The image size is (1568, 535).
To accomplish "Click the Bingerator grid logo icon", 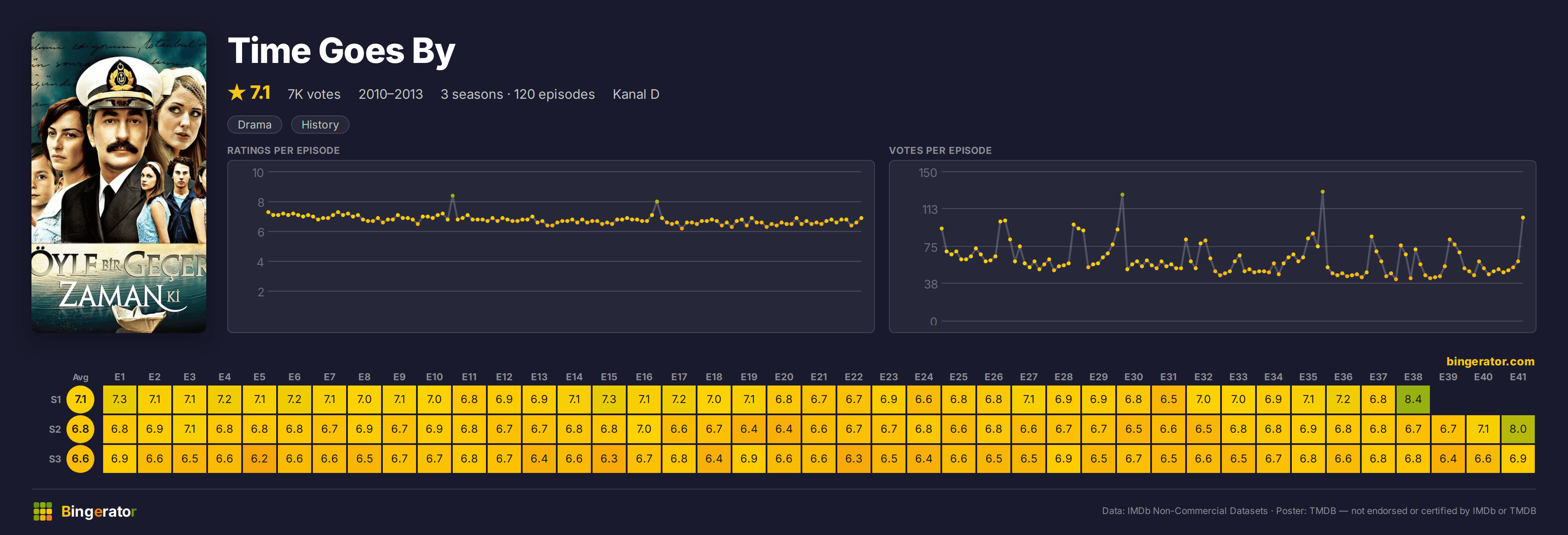I will pos(43,511).
